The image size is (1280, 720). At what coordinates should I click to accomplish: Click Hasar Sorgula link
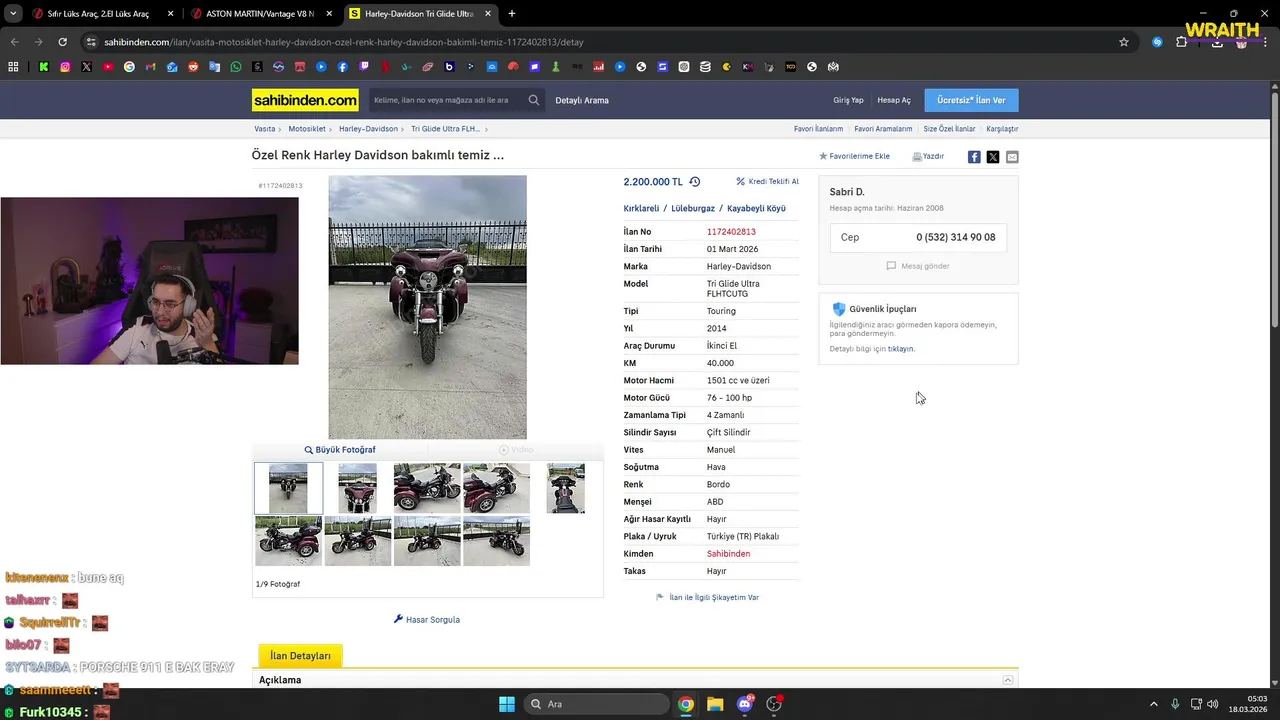coord(427,620)
